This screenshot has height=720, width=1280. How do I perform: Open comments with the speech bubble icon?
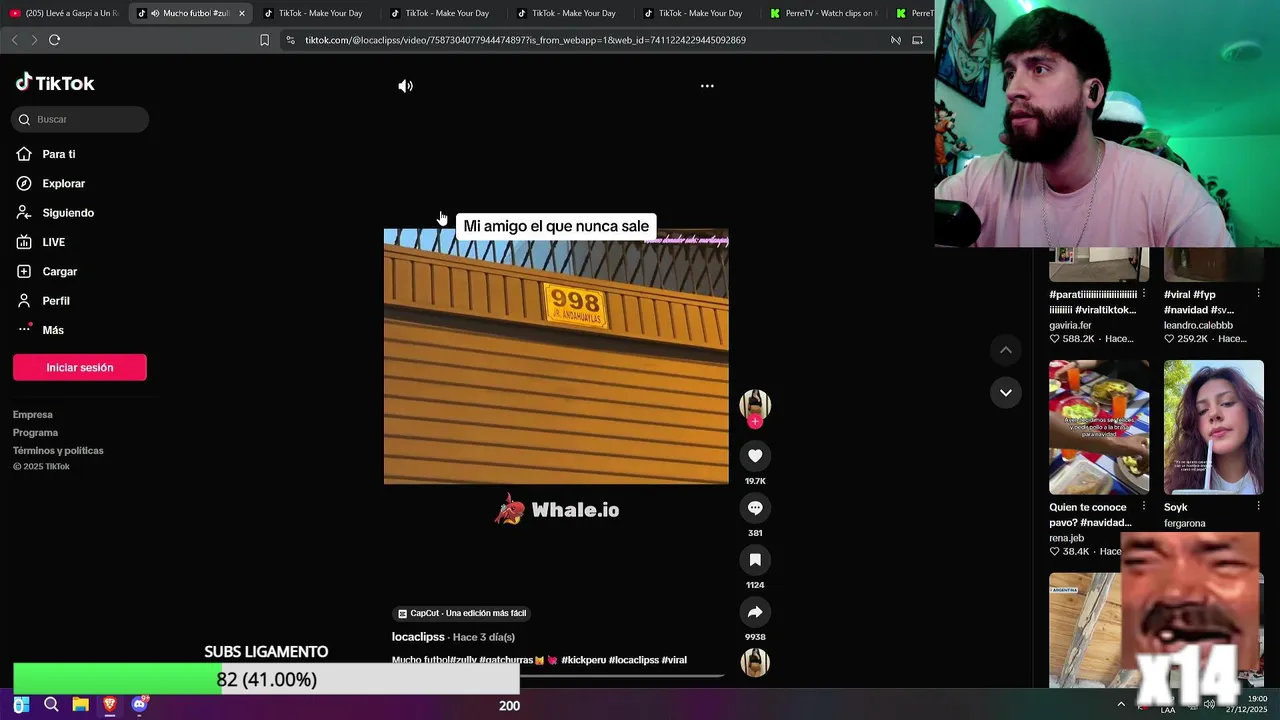pos(755,508)
